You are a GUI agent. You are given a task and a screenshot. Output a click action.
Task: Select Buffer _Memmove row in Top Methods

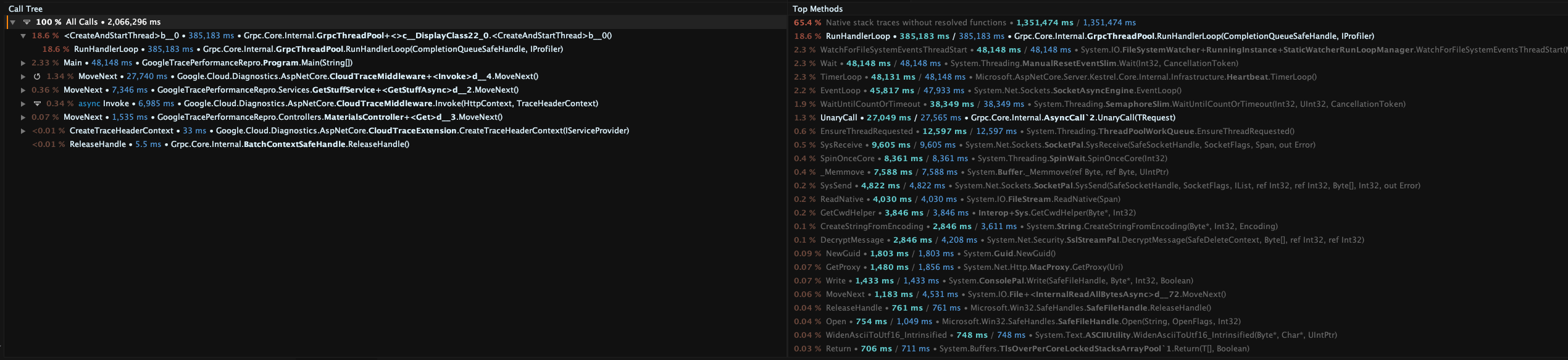tap(1178, 172)
